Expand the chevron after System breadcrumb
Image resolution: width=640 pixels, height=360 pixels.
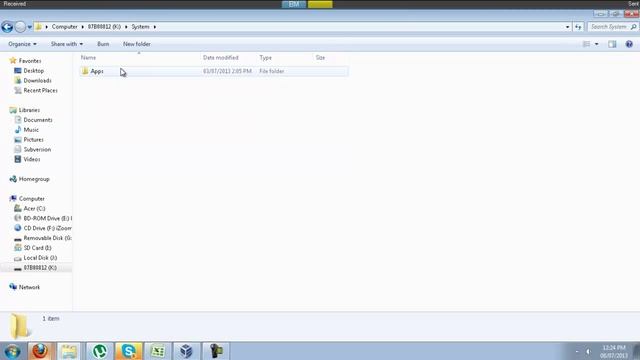[155, 27]
